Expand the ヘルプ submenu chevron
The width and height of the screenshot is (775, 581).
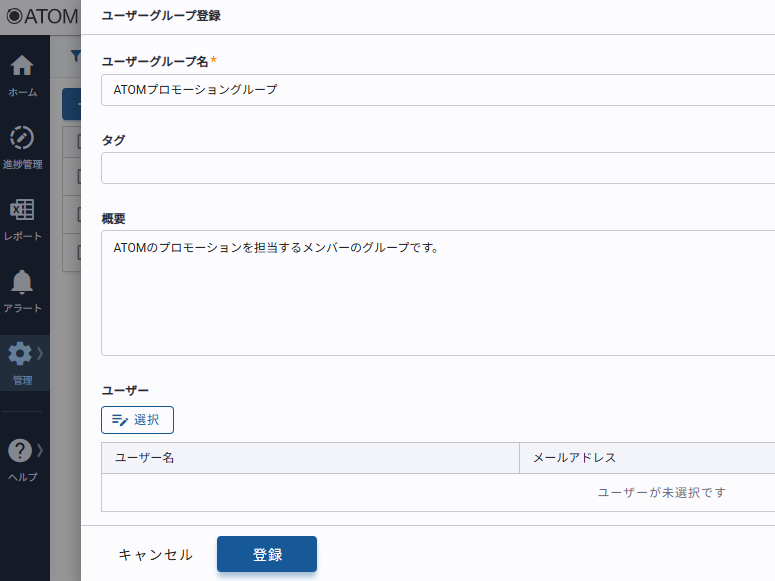pos(40,450)
